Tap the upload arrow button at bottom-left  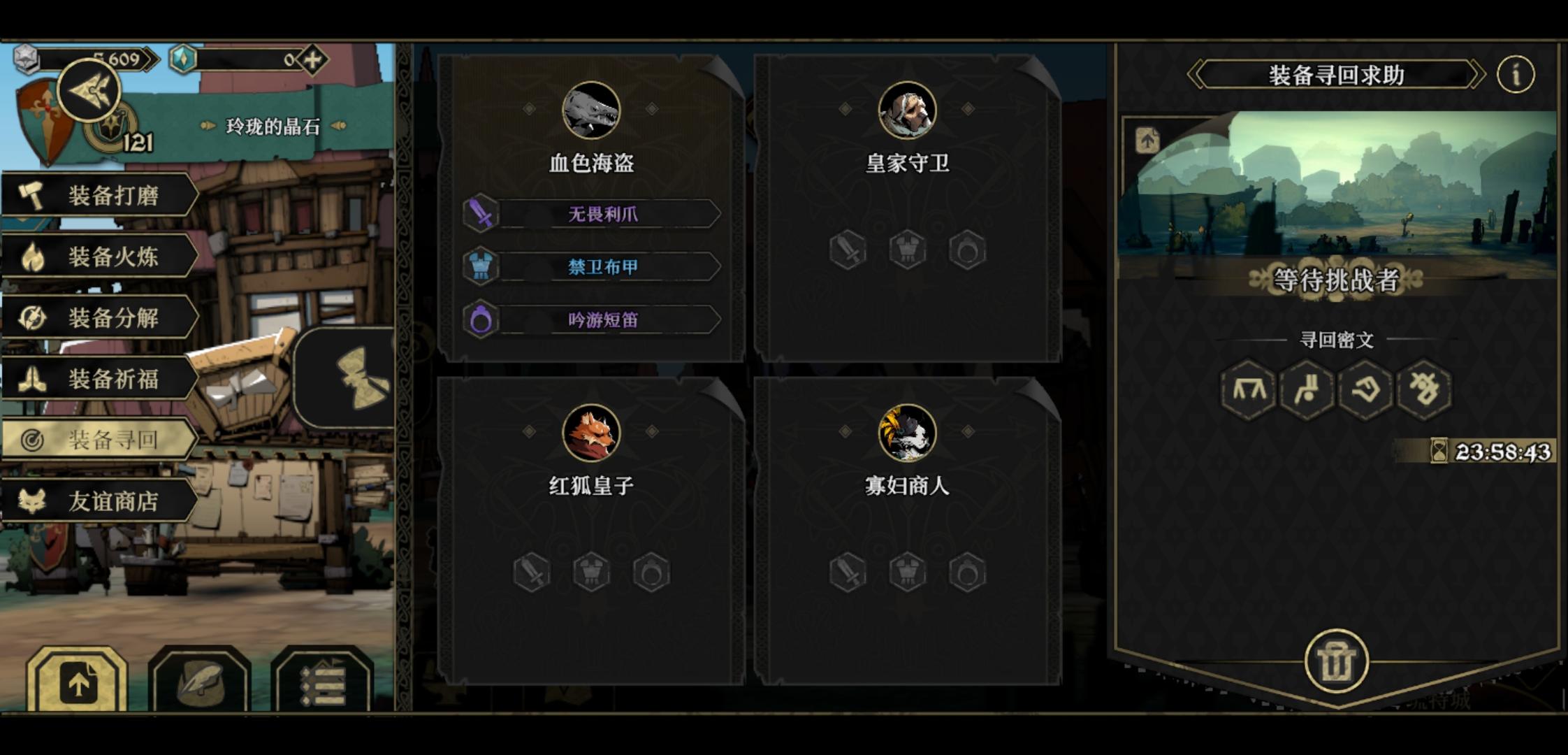coord(78,680)
